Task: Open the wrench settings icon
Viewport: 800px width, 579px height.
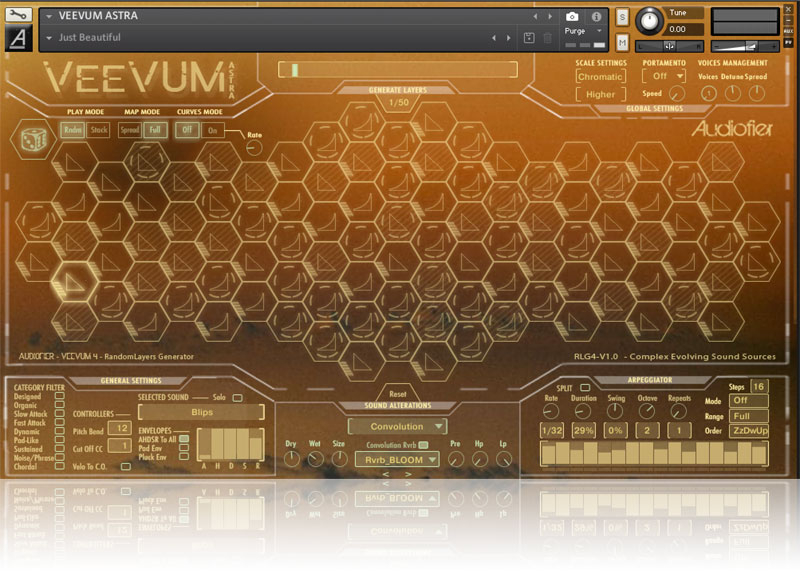Action: (19, 16)
